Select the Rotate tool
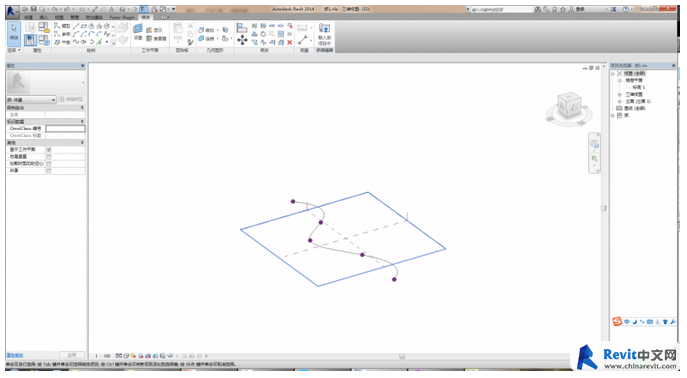The height and width of the screenshot is (378, 687). 263,34
